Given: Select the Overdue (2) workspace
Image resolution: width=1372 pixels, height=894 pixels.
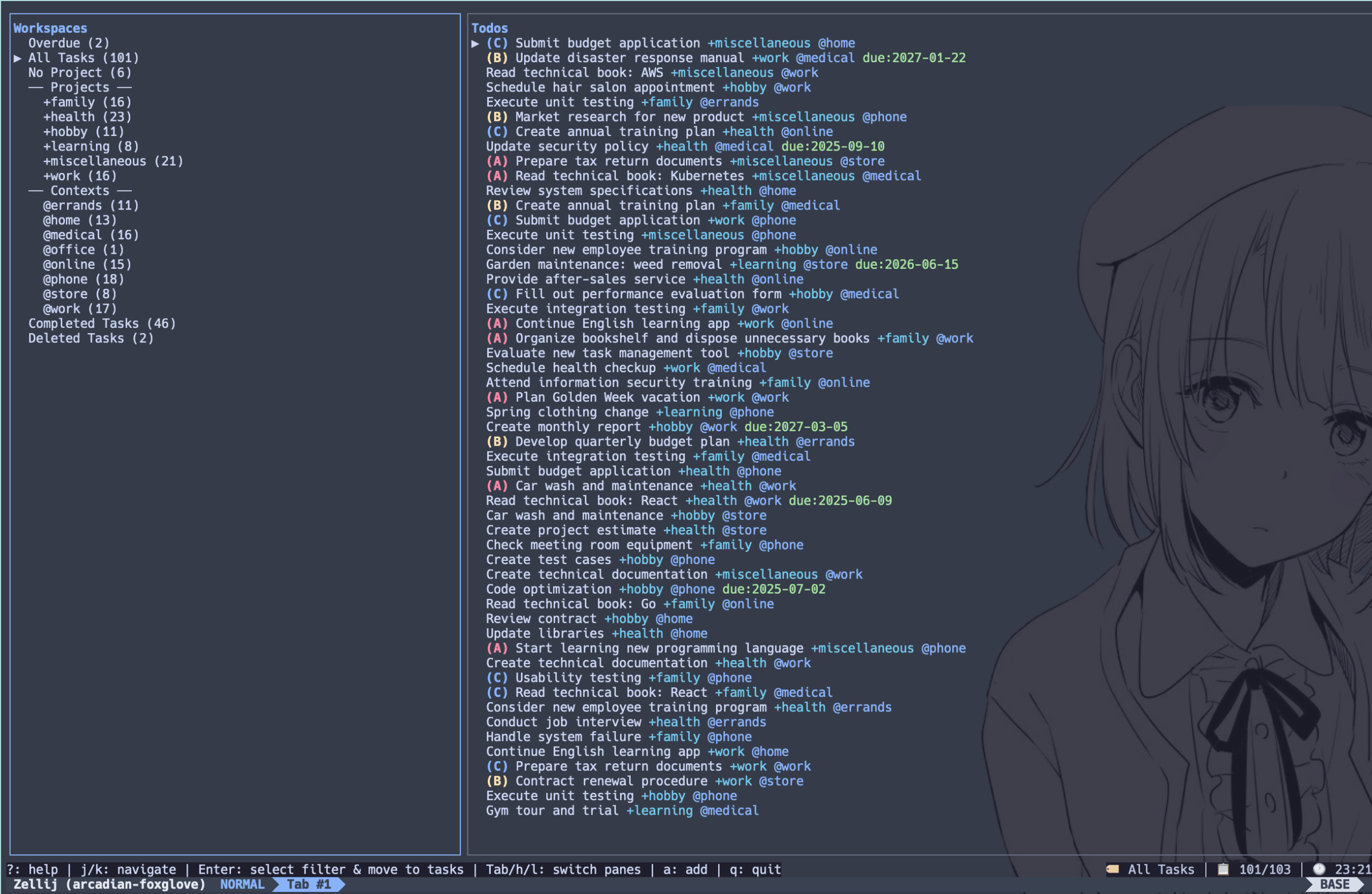Looking at the screenshot, I should [x=69, y=43].
